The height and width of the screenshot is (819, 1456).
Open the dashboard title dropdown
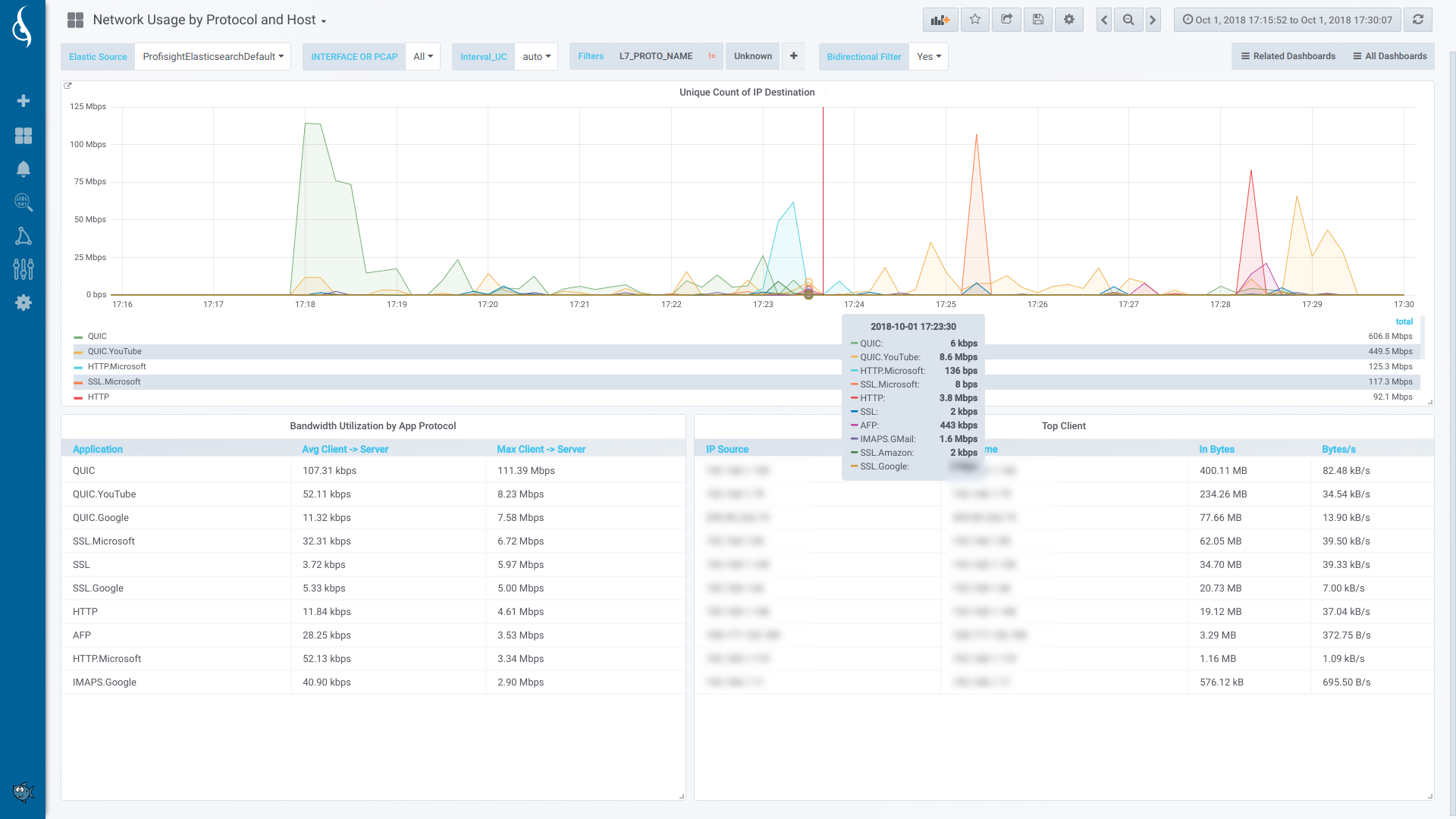point(209,20)
